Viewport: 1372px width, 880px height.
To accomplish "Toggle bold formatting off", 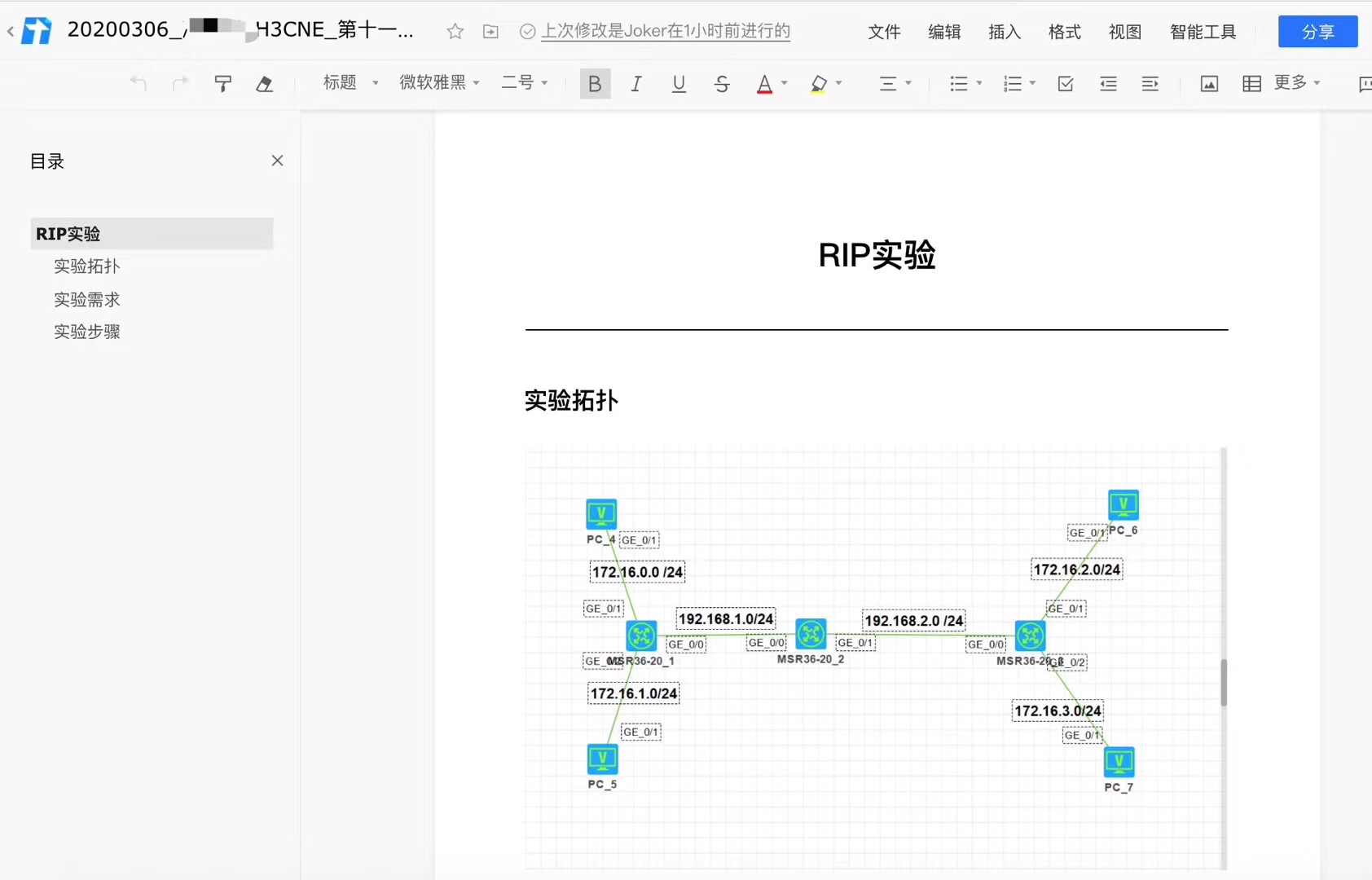I will tap(595, 83).
